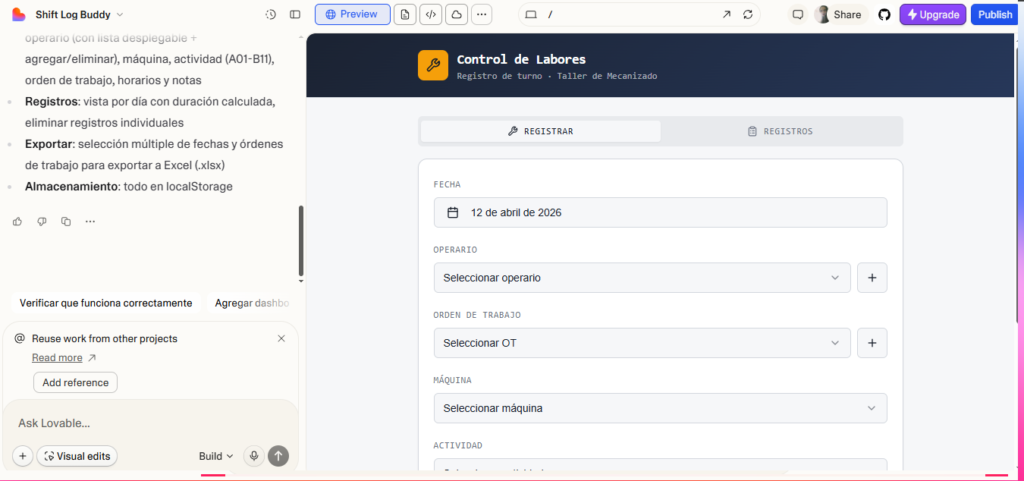Switch to the Preview tab
This screenshot has height=481, width=1024.
point(353,14)
